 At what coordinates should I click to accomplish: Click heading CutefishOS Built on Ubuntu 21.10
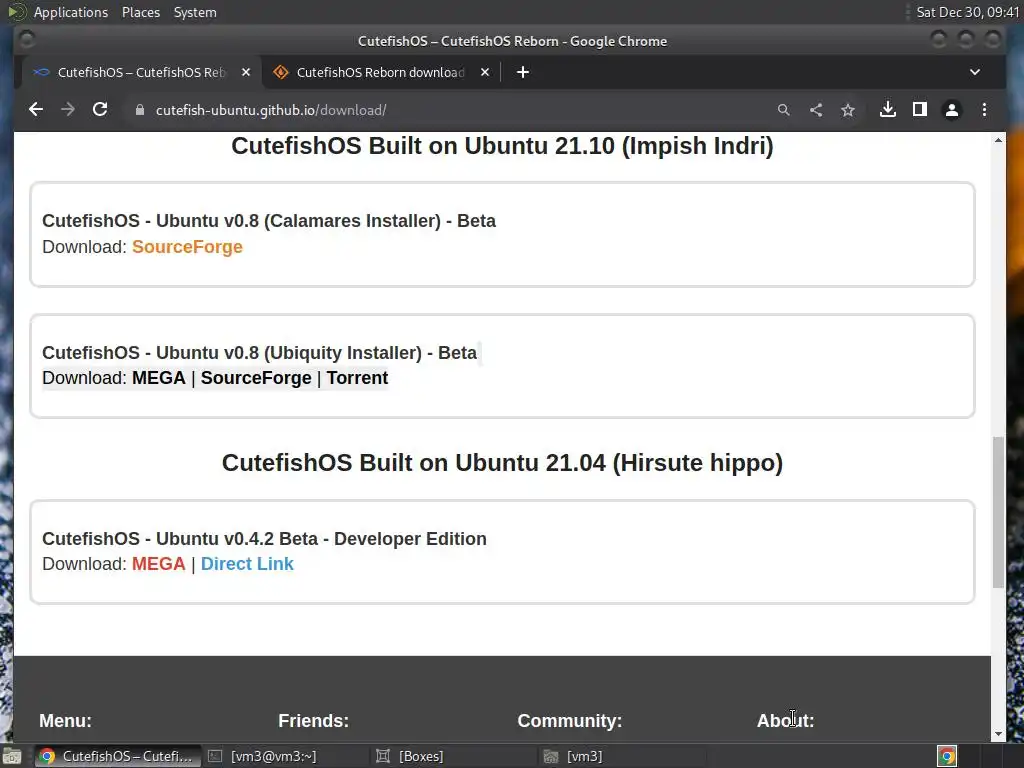click(502, 146)
